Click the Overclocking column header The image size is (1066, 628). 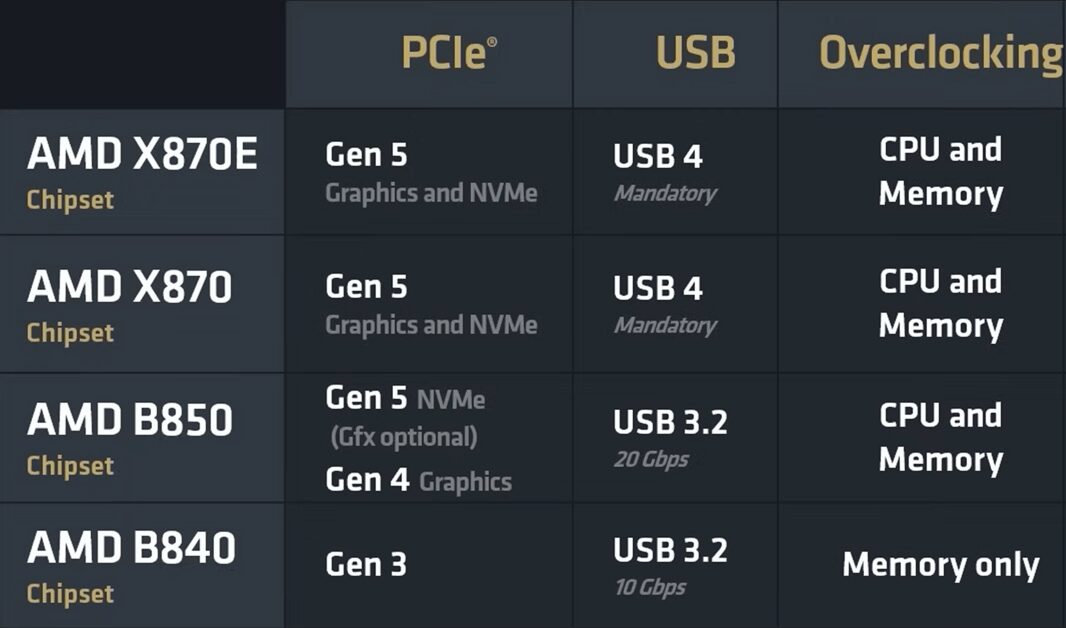(x=940, y=53)
